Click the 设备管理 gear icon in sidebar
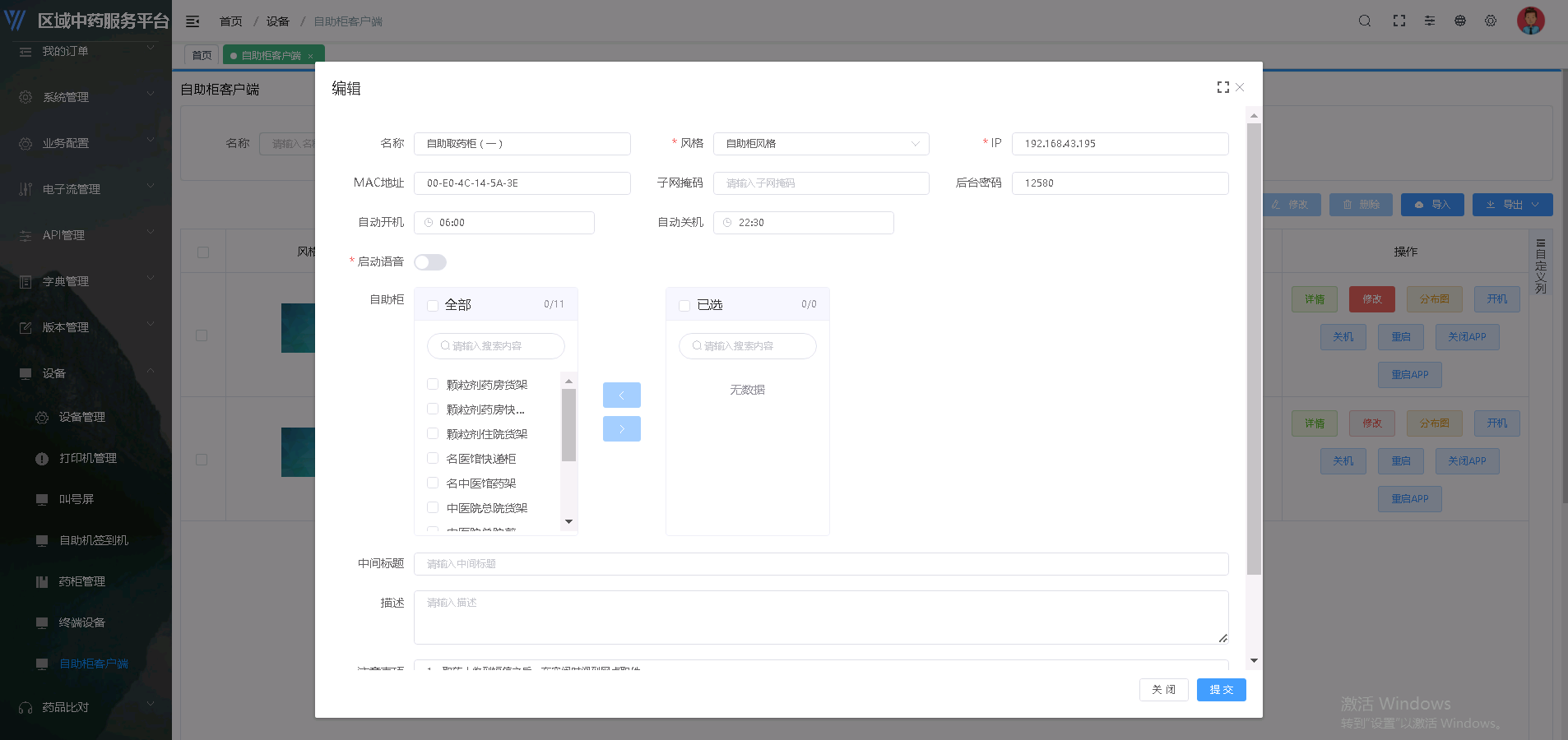The image size is (1568, 740). coord(42,418)
